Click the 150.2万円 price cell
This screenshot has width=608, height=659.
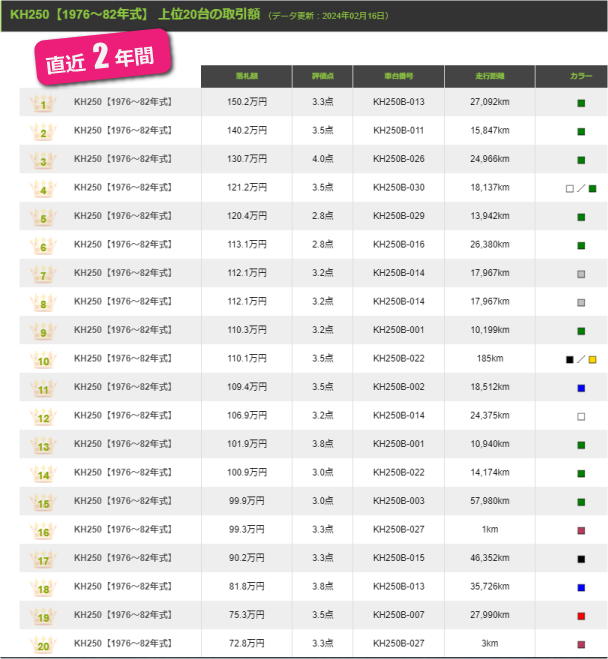click(x=247, y=102)
